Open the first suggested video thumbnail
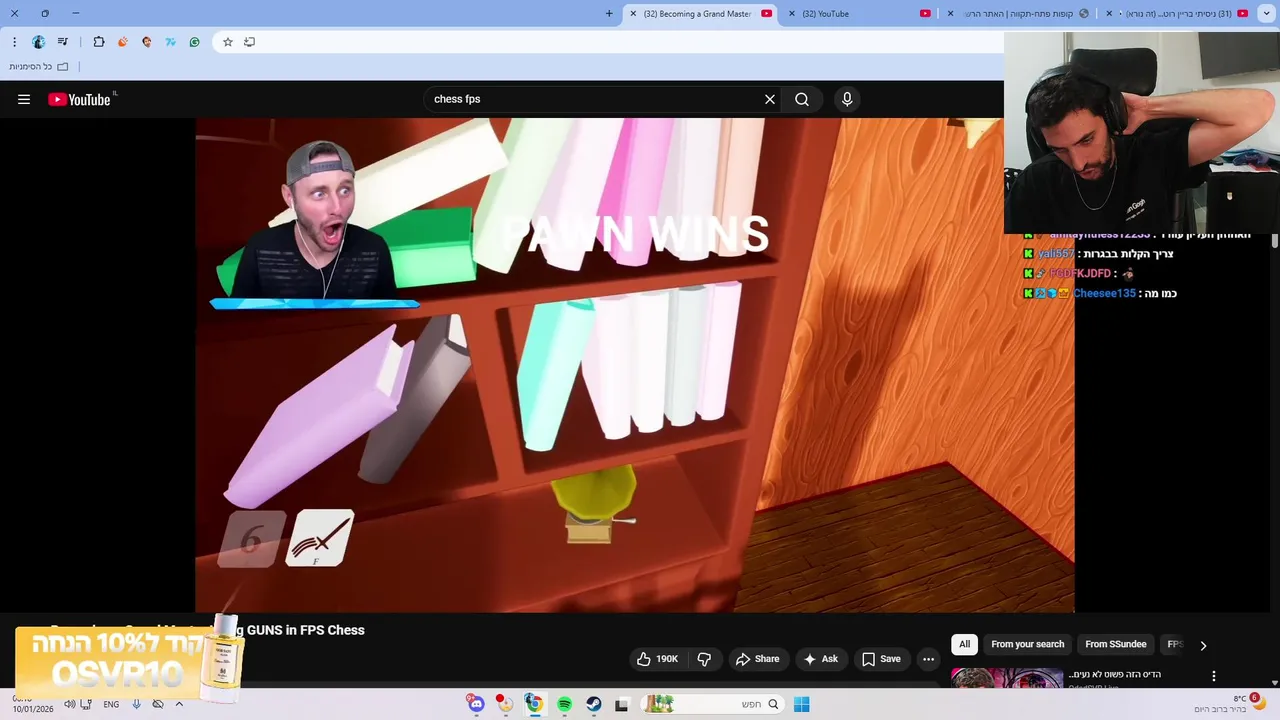 pos(1007,678)
